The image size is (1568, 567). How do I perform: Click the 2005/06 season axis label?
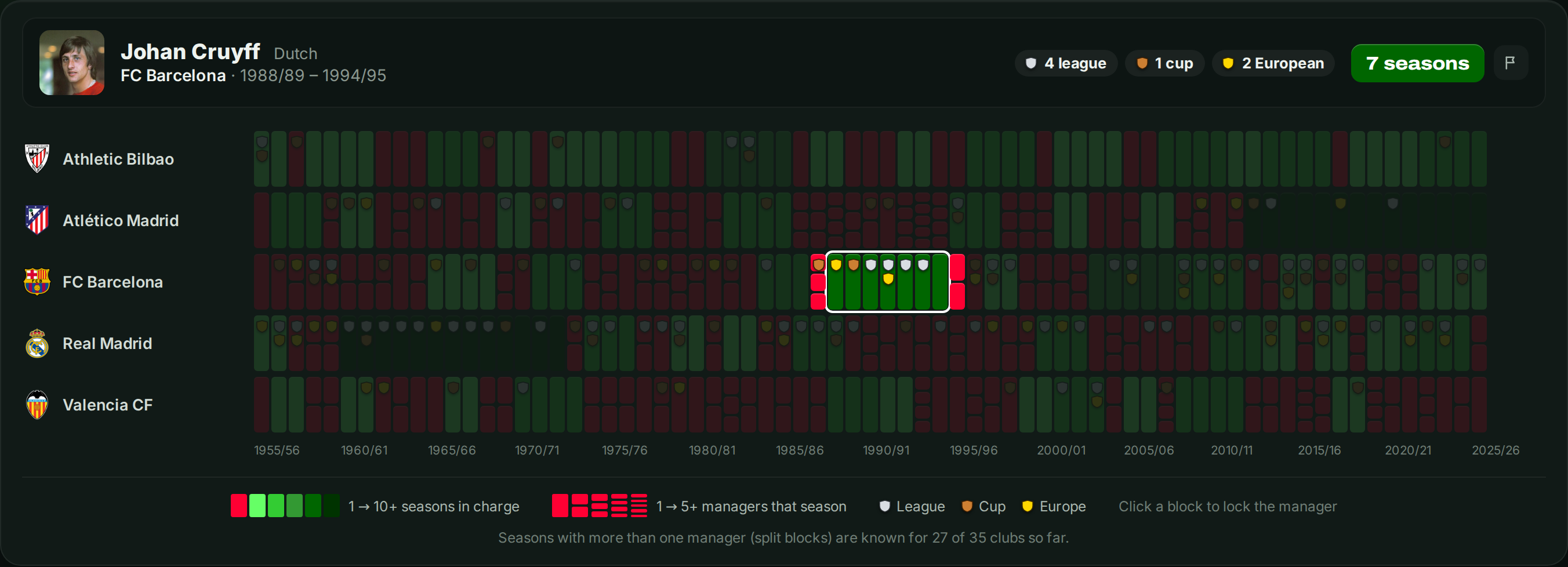pos(1149,450)
